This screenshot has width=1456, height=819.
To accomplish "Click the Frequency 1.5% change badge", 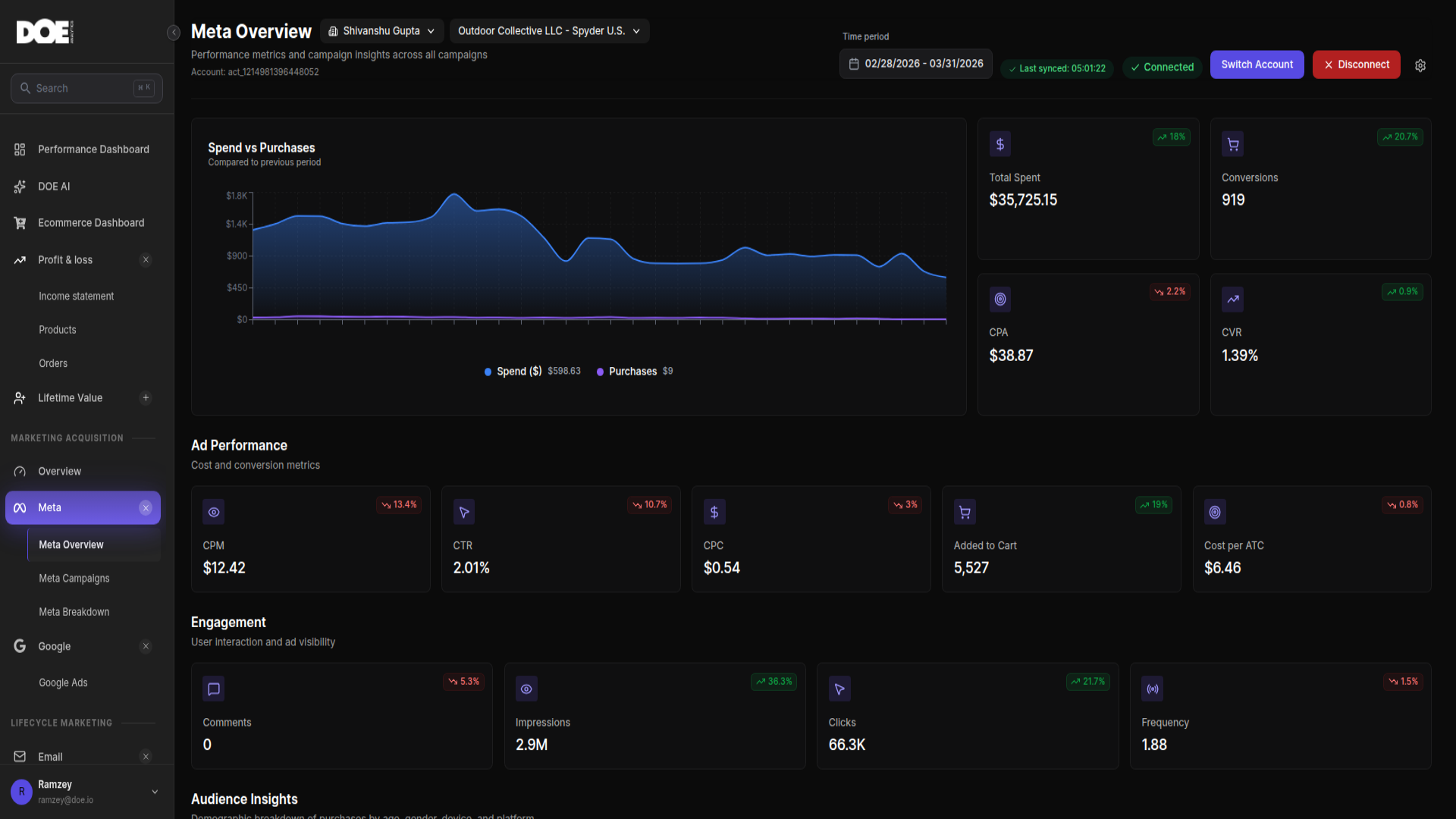I will click(x=1403, y=682).
